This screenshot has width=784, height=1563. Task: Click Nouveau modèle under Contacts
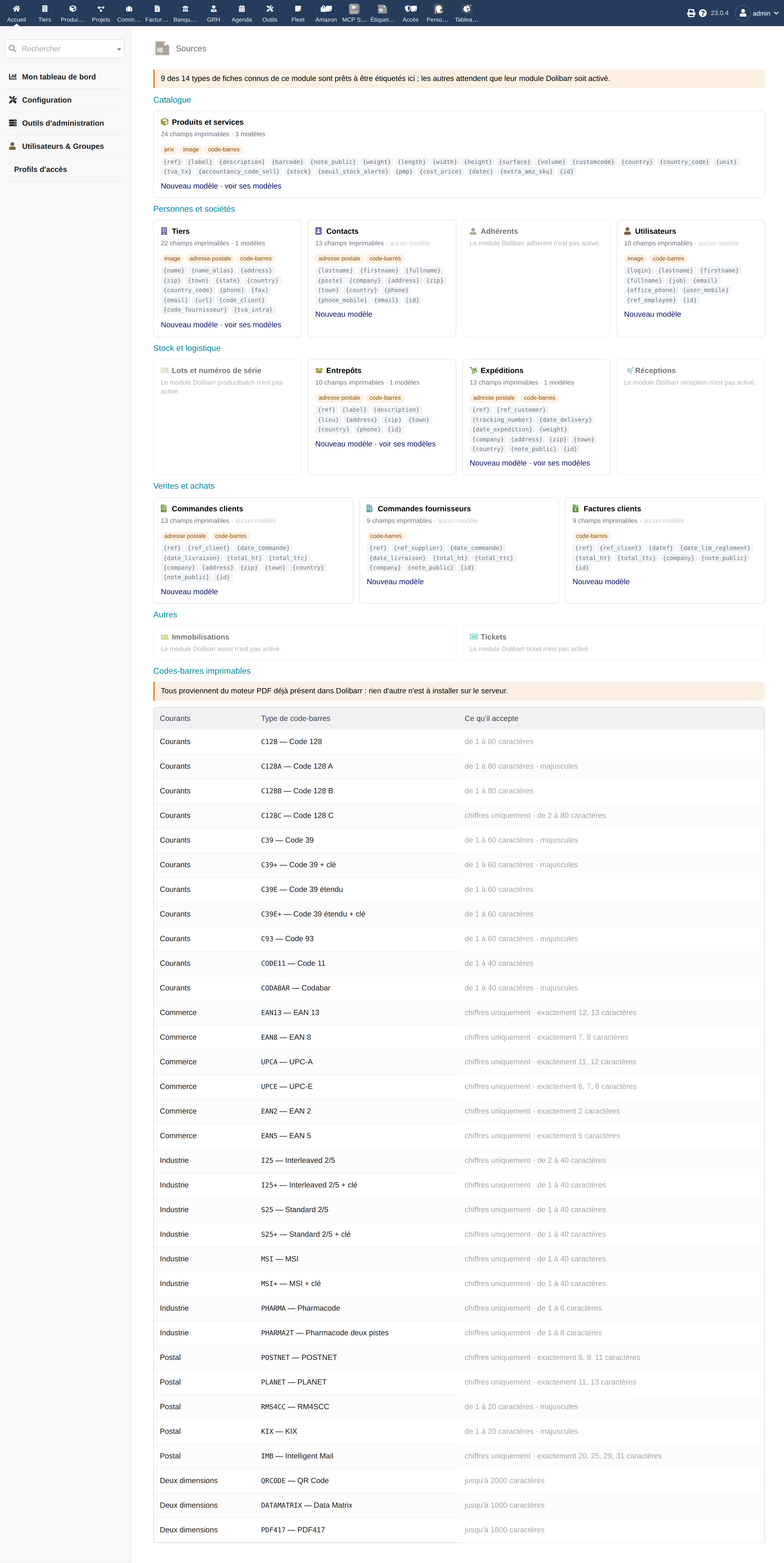click(x=344, y=314)
